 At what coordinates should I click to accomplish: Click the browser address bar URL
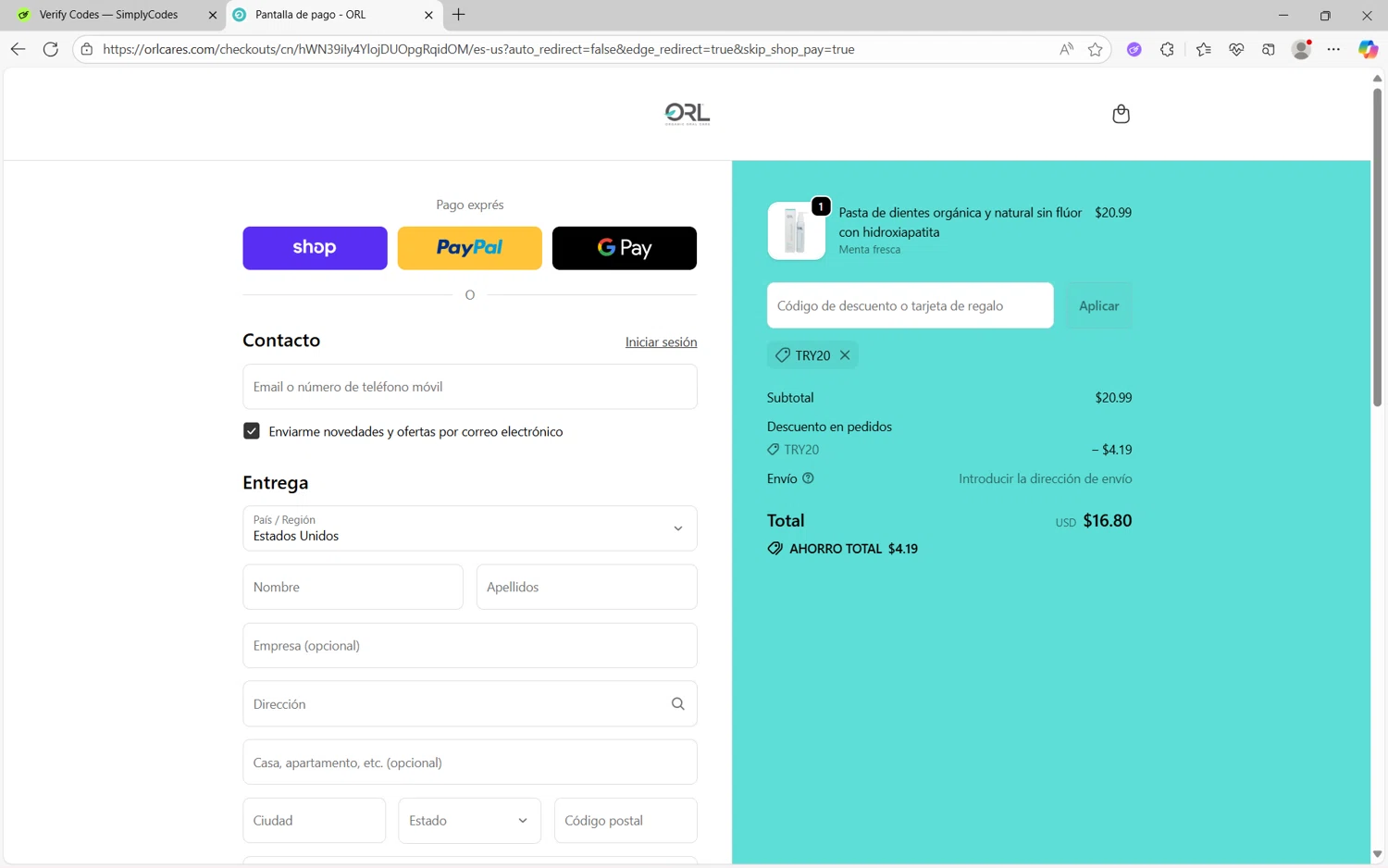tap(478, 49)
